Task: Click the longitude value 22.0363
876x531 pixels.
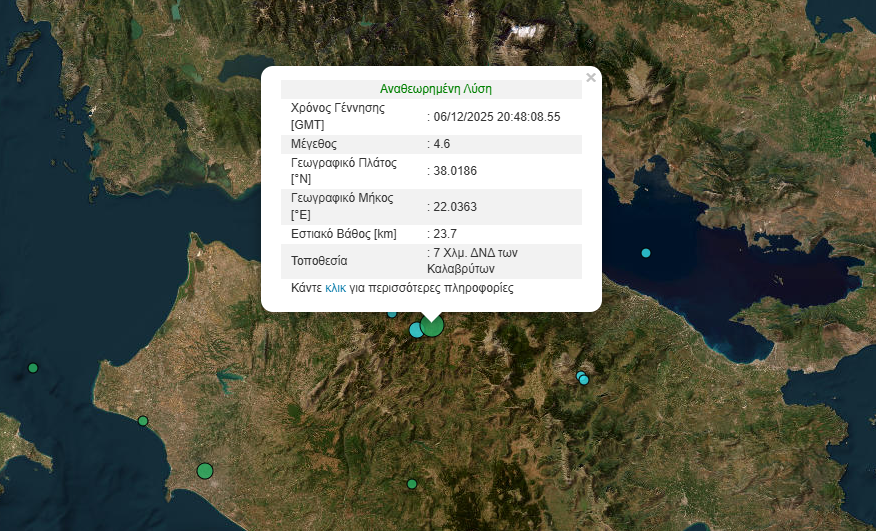Action: click(455, 207)
